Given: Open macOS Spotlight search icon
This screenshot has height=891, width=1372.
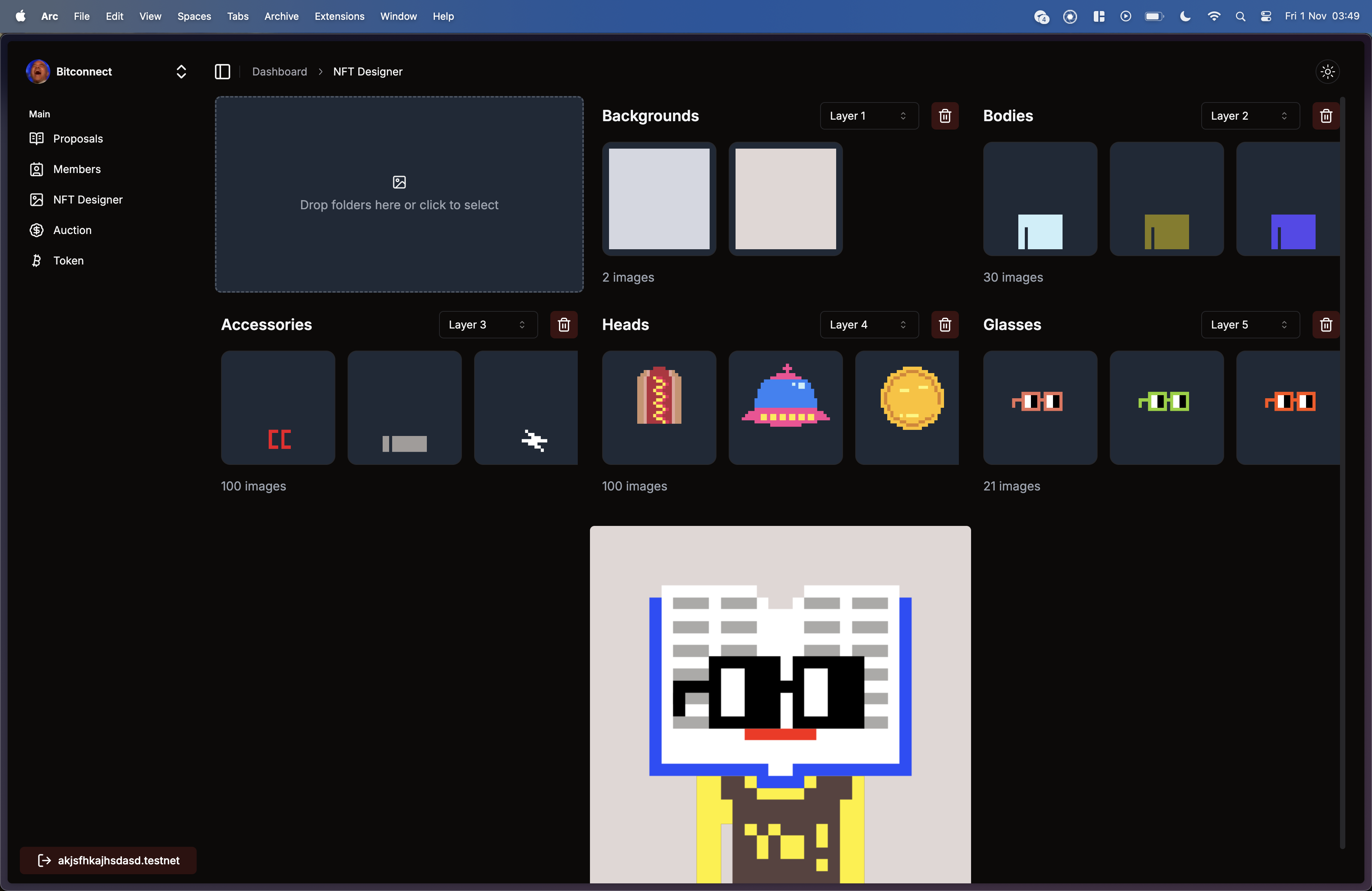Looking at the screenshot, I should 1240,16.
